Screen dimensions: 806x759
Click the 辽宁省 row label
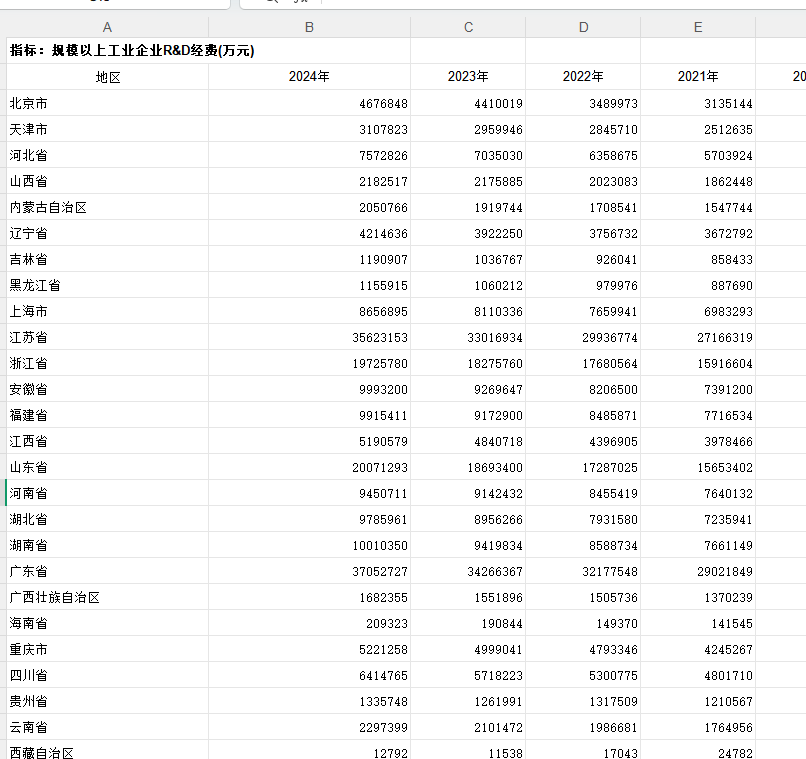pos(28,233)
